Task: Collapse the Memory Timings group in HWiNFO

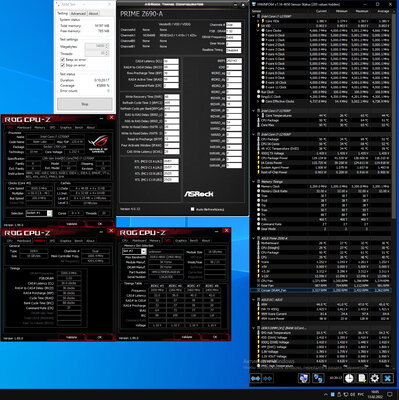Action: click(x=254, y=182)
